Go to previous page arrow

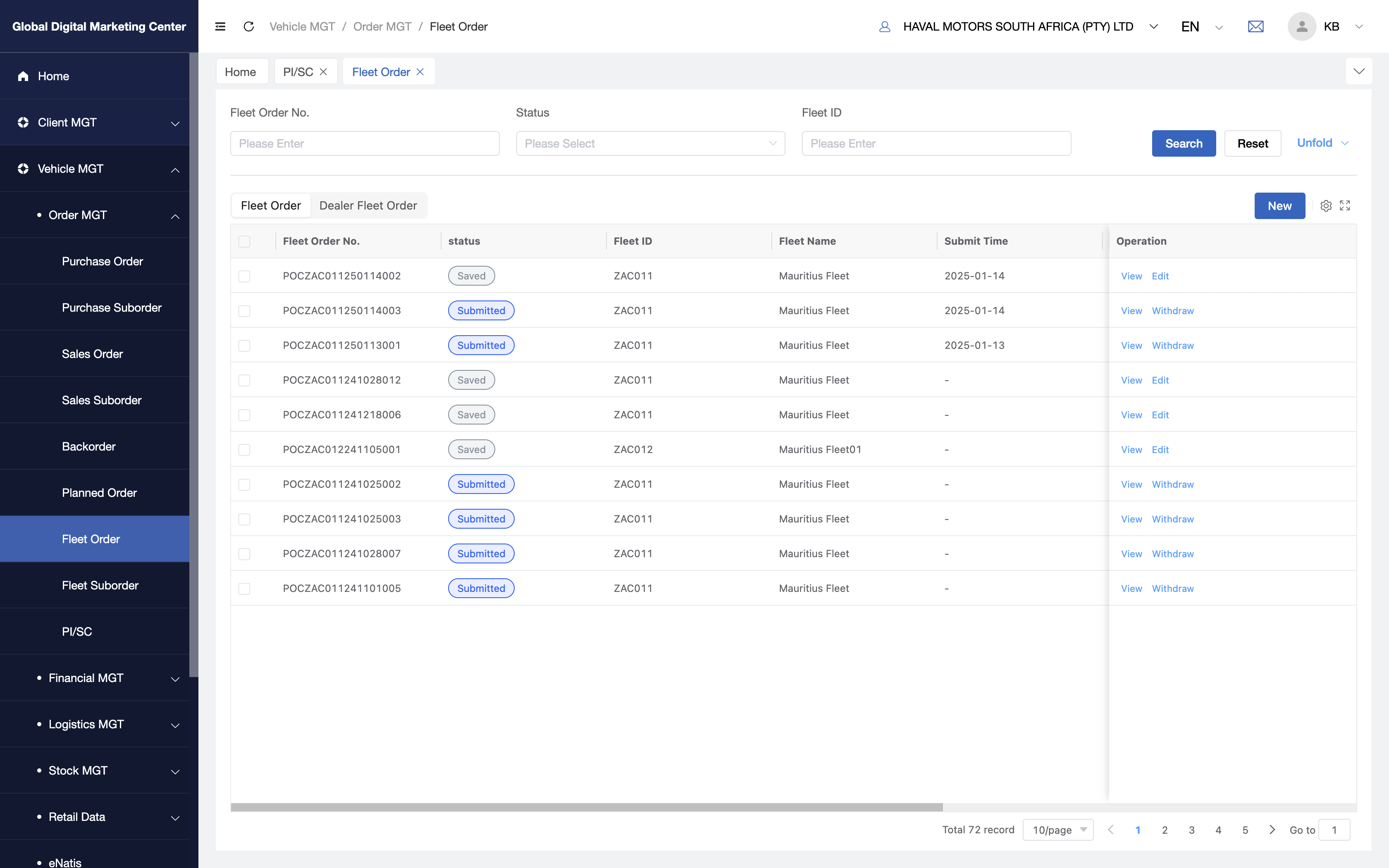click(1111, 830)
